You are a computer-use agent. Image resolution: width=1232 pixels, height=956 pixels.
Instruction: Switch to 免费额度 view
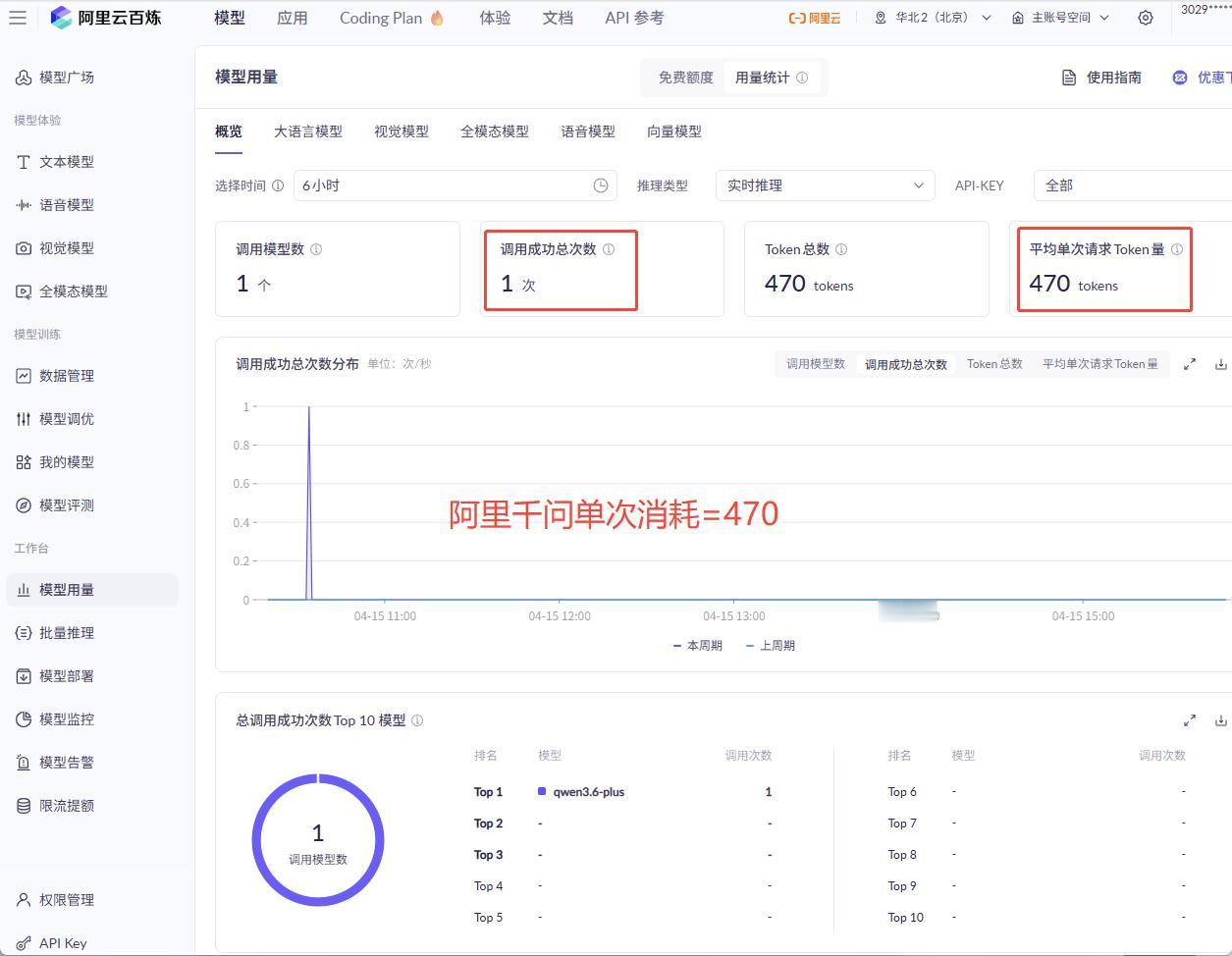685,78
